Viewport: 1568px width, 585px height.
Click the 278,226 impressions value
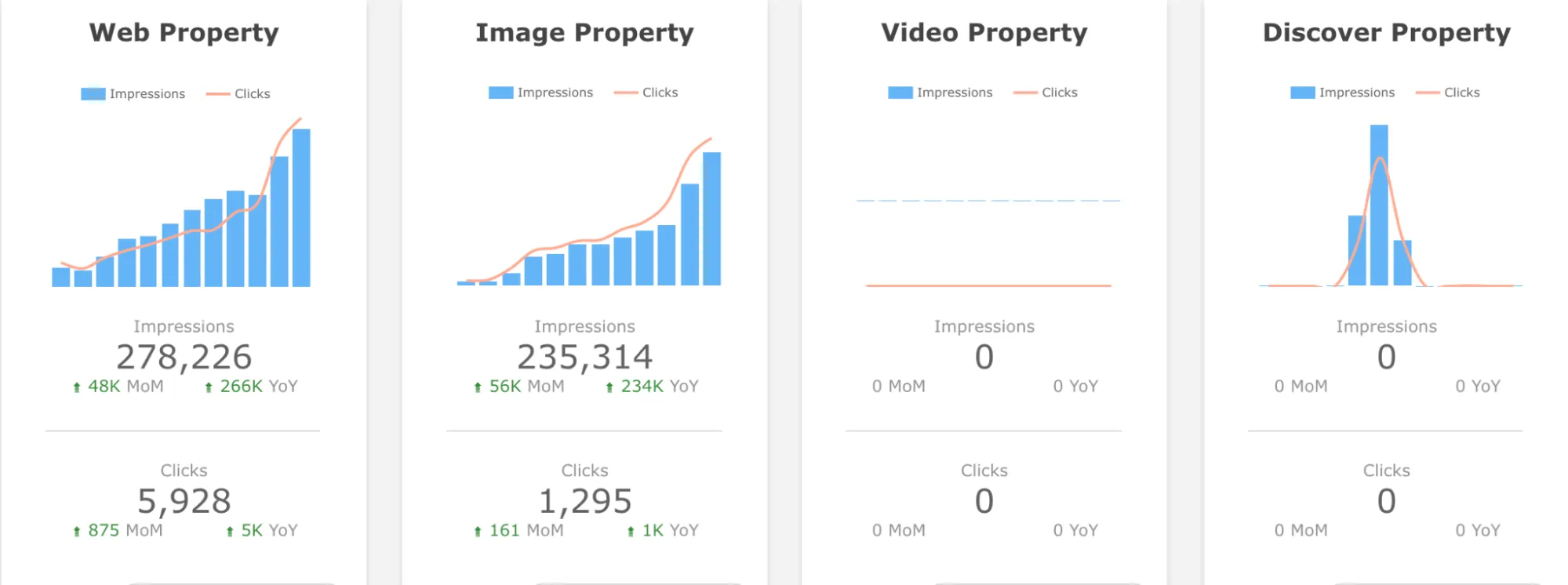[184, 358]
